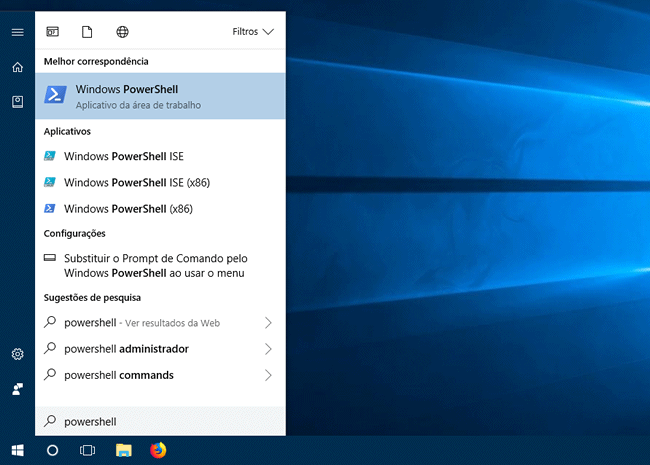Expand the 'powershell administrador' suggestion arrow

click(268, 349)
